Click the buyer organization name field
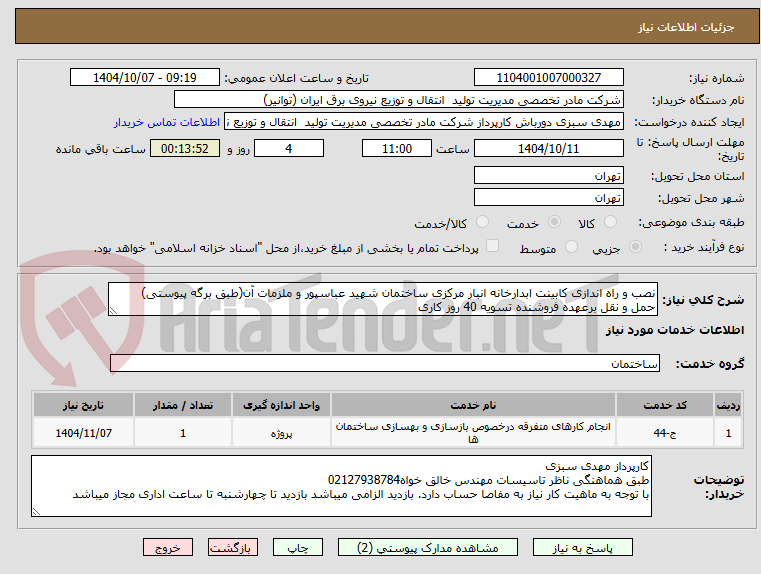 398,100
